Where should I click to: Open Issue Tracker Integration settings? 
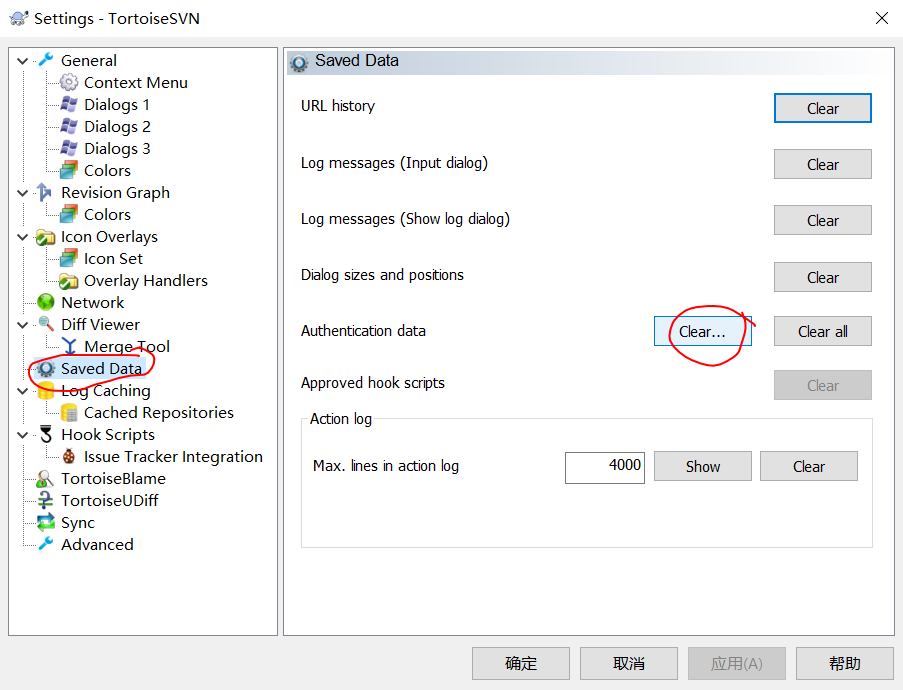coord(173,456)
